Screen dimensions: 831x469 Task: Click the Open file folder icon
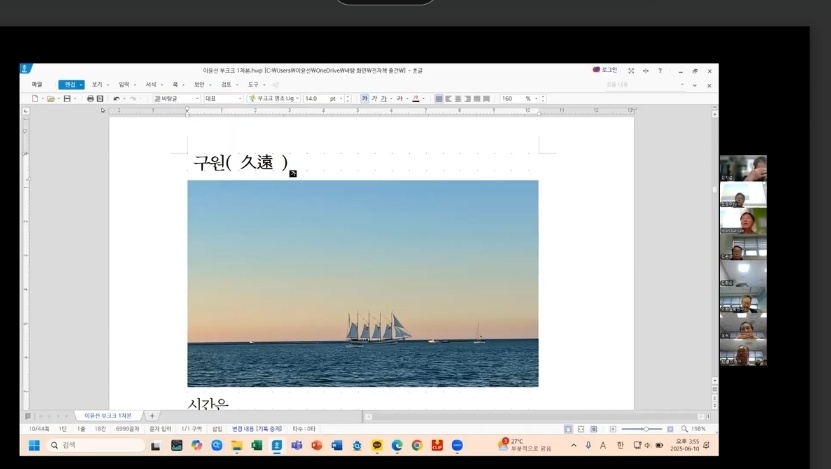[50, 99]
